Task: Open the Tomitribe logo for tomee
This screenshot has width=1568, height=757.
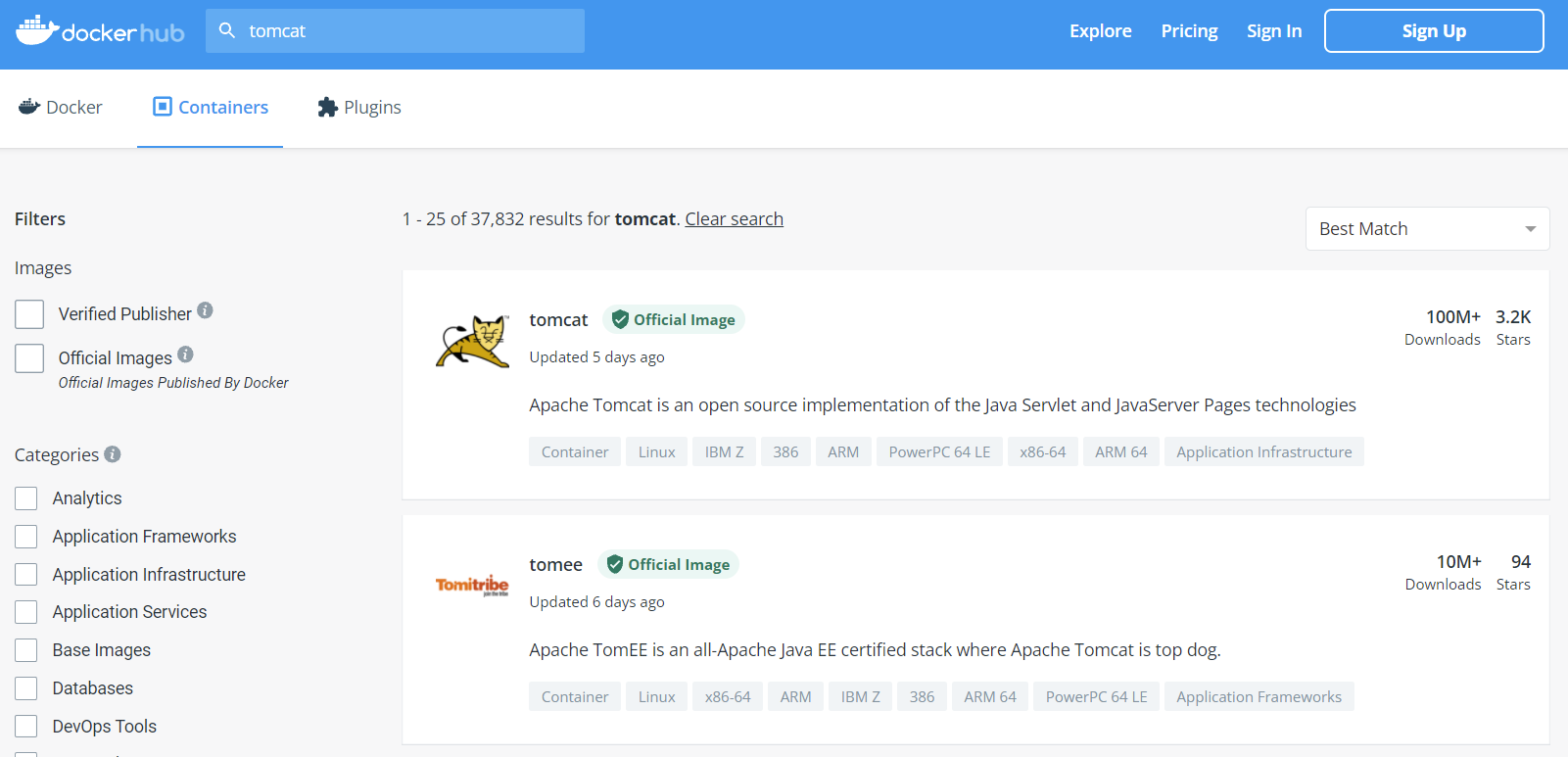Action: (x=472, y=586)
